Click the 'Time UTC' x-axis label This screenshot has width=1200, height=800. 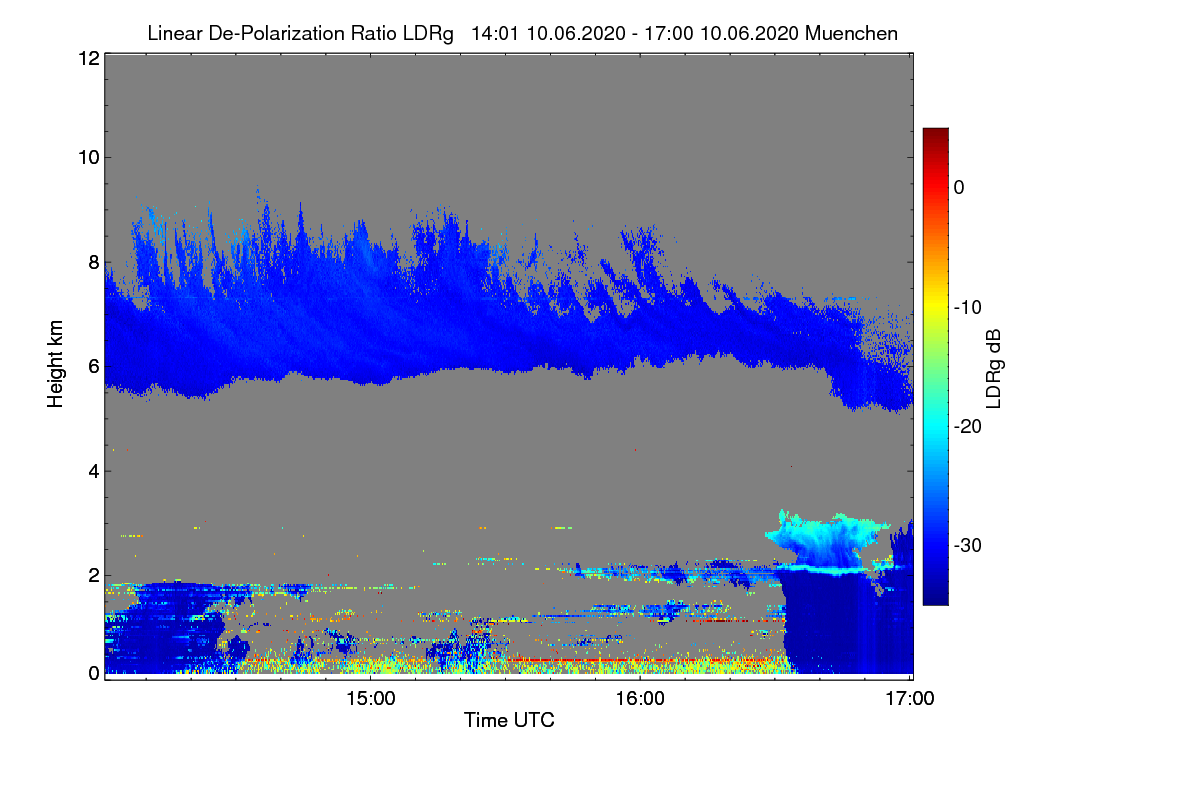[509, 720]
